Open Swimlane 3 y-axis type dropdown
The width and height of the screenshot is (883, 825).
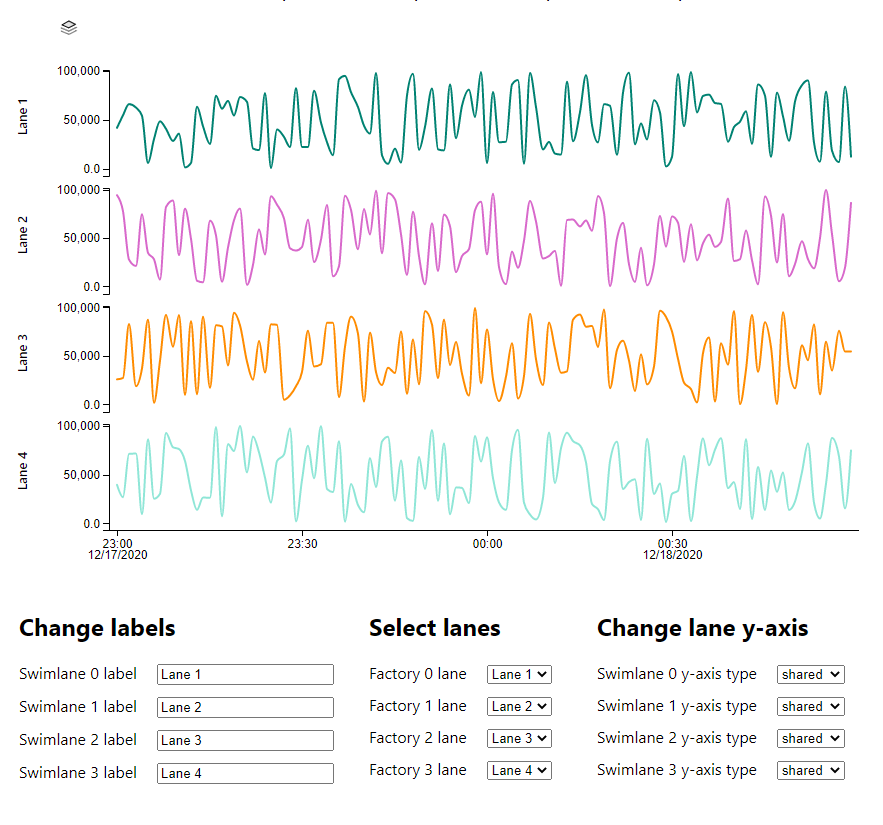click(810, 771)
